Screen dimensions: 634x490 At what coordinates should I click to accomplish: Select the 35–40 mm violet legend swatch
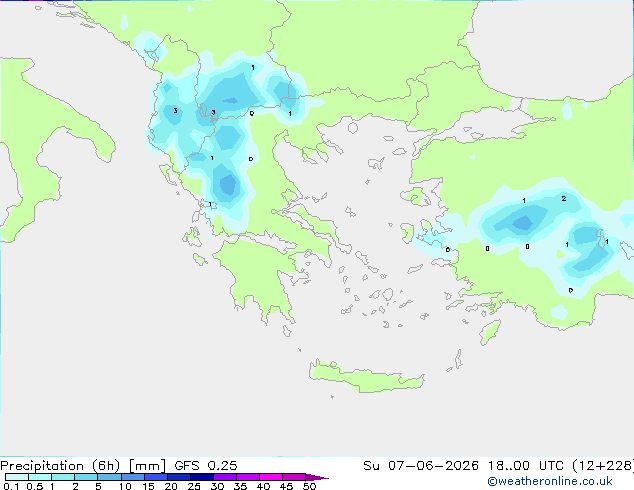(248, 477)
